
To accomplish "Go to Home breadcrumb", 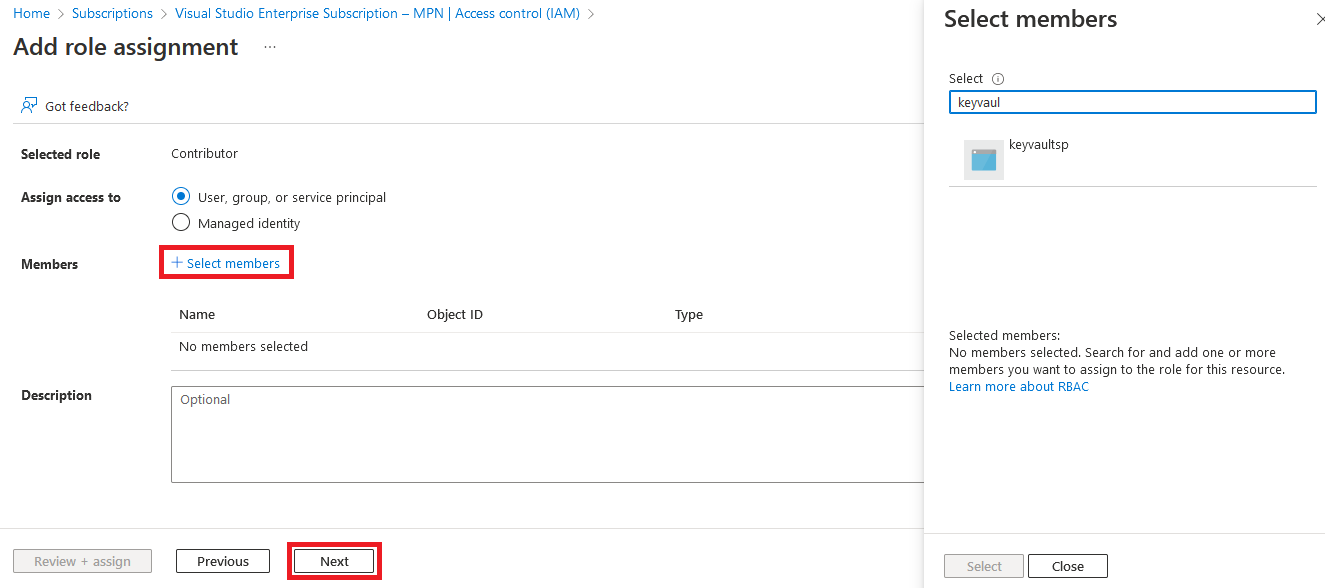I will pos(31,13).
